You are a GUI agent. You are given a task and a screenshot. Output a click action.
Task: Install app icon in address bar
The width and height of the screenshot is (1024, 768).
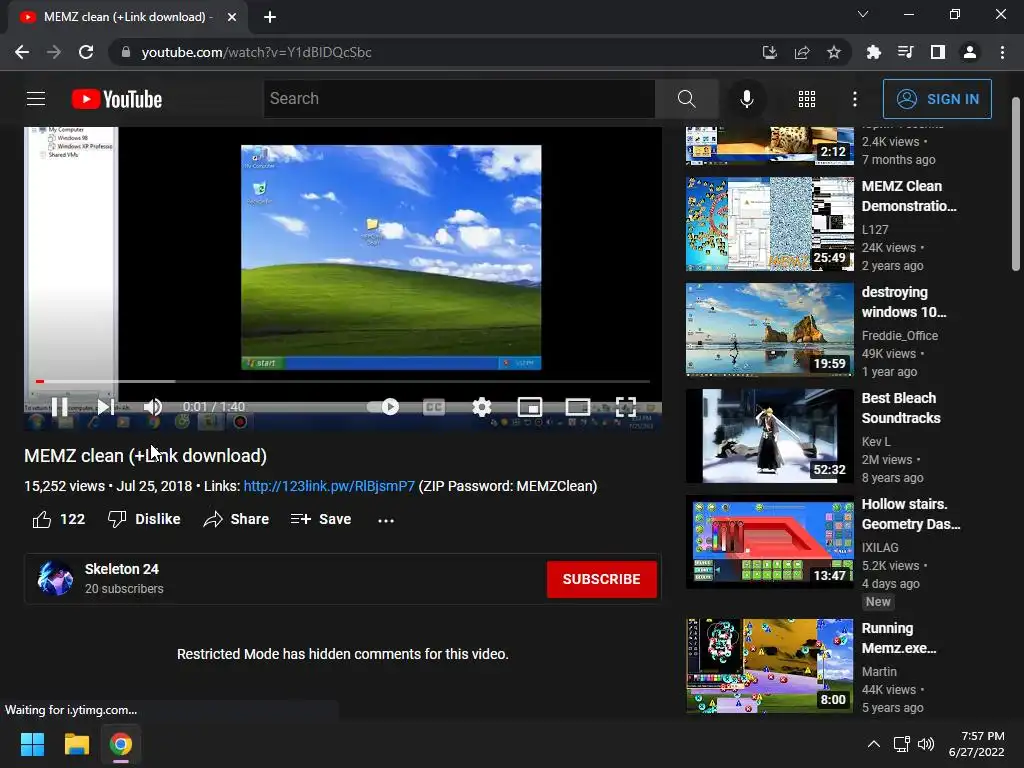pyautogui.click(x=770, y=52)
